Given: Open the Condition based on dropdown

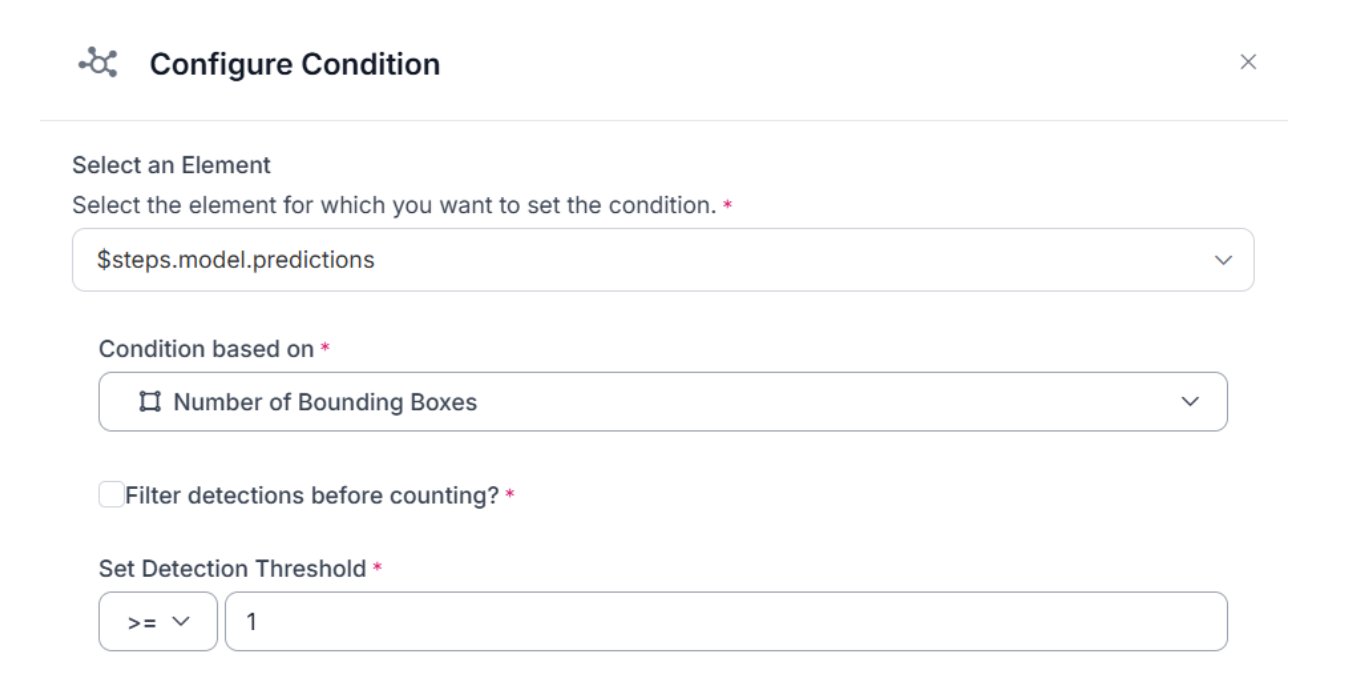Looking at the screenshot, I should pos(662,402).
